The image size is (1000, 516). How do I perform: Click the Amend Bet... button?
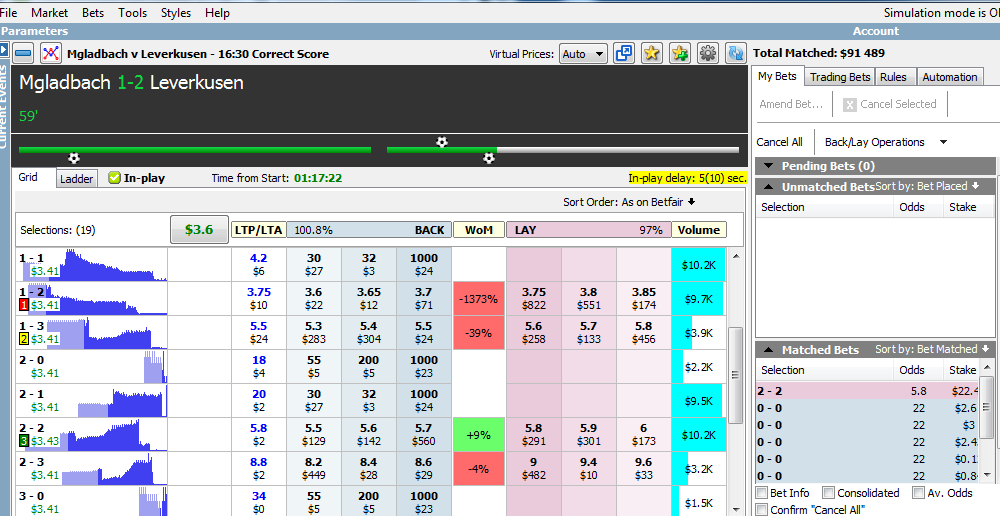(791, 104)
